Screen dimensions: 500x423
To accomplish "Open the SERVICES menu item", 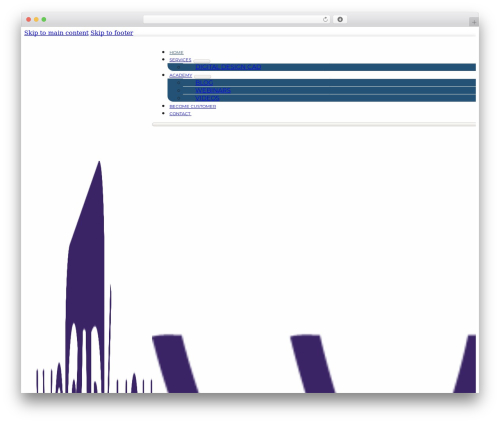I will (180, 60).
